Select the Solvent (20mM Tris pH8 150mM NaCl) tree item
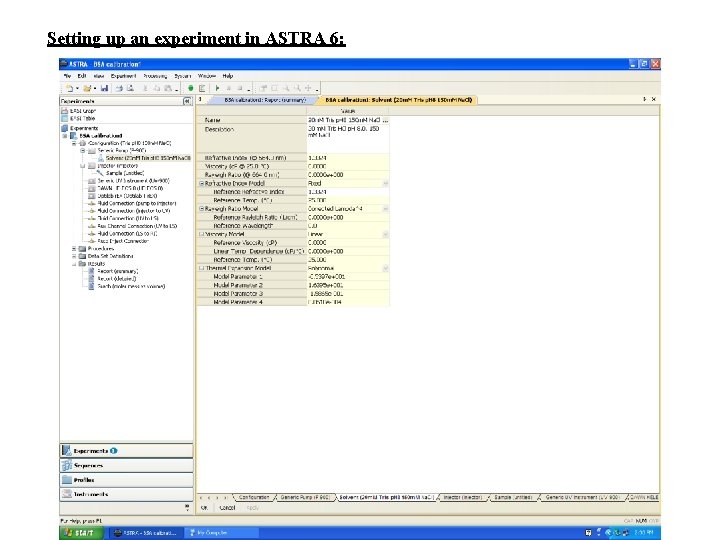Image resolution: width=720 pixels, height=540 pixels. (x=148, y=158)
